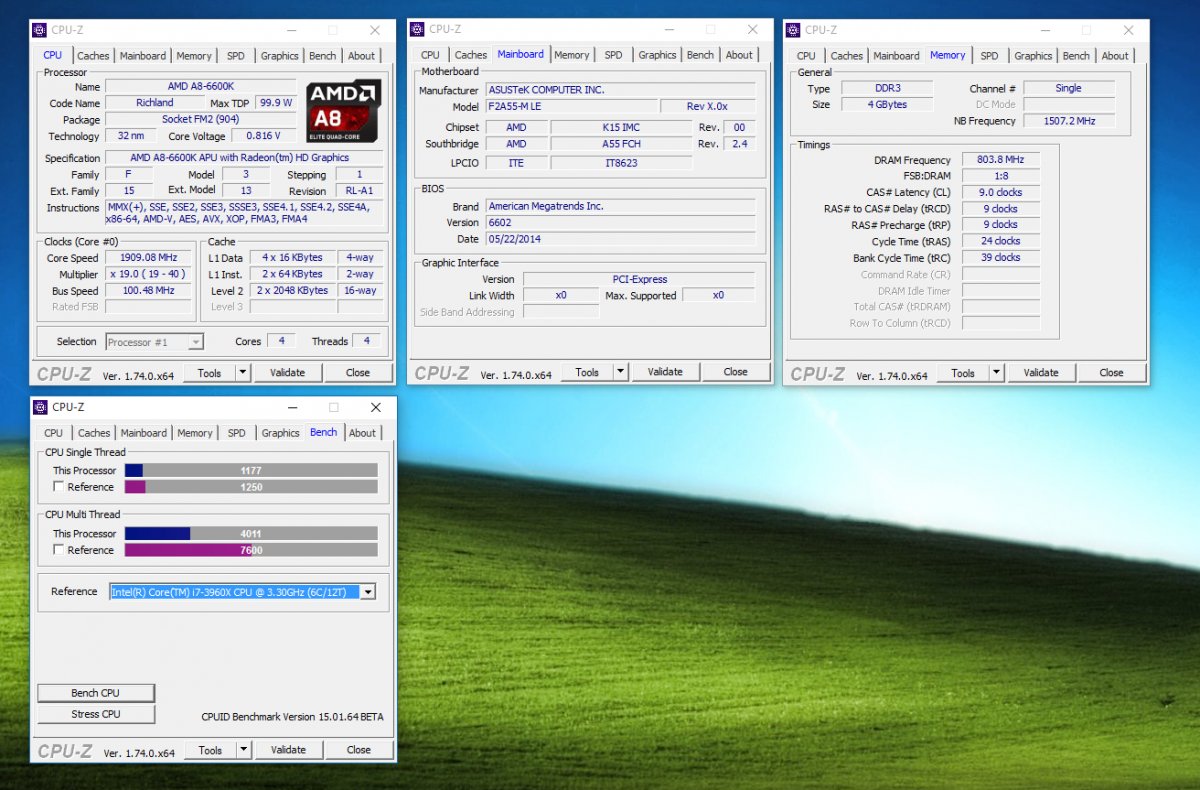Screen dimensions: 1200x790
Task: Click the AMD A8 logo image
Action: point(343,110)
